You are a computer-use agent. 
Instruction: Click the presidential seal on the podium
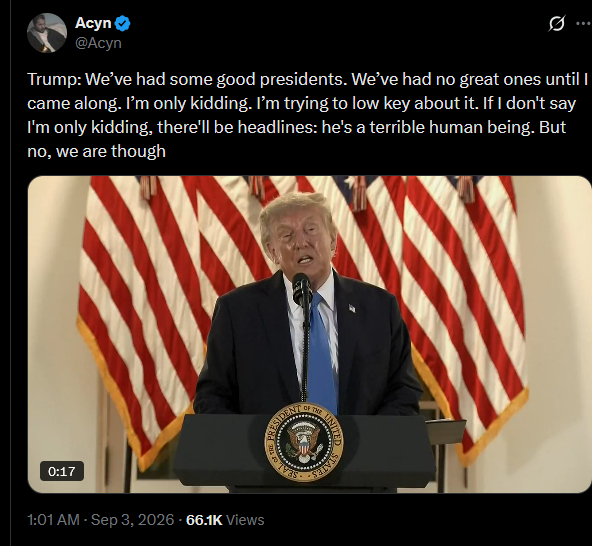point(304,442)
